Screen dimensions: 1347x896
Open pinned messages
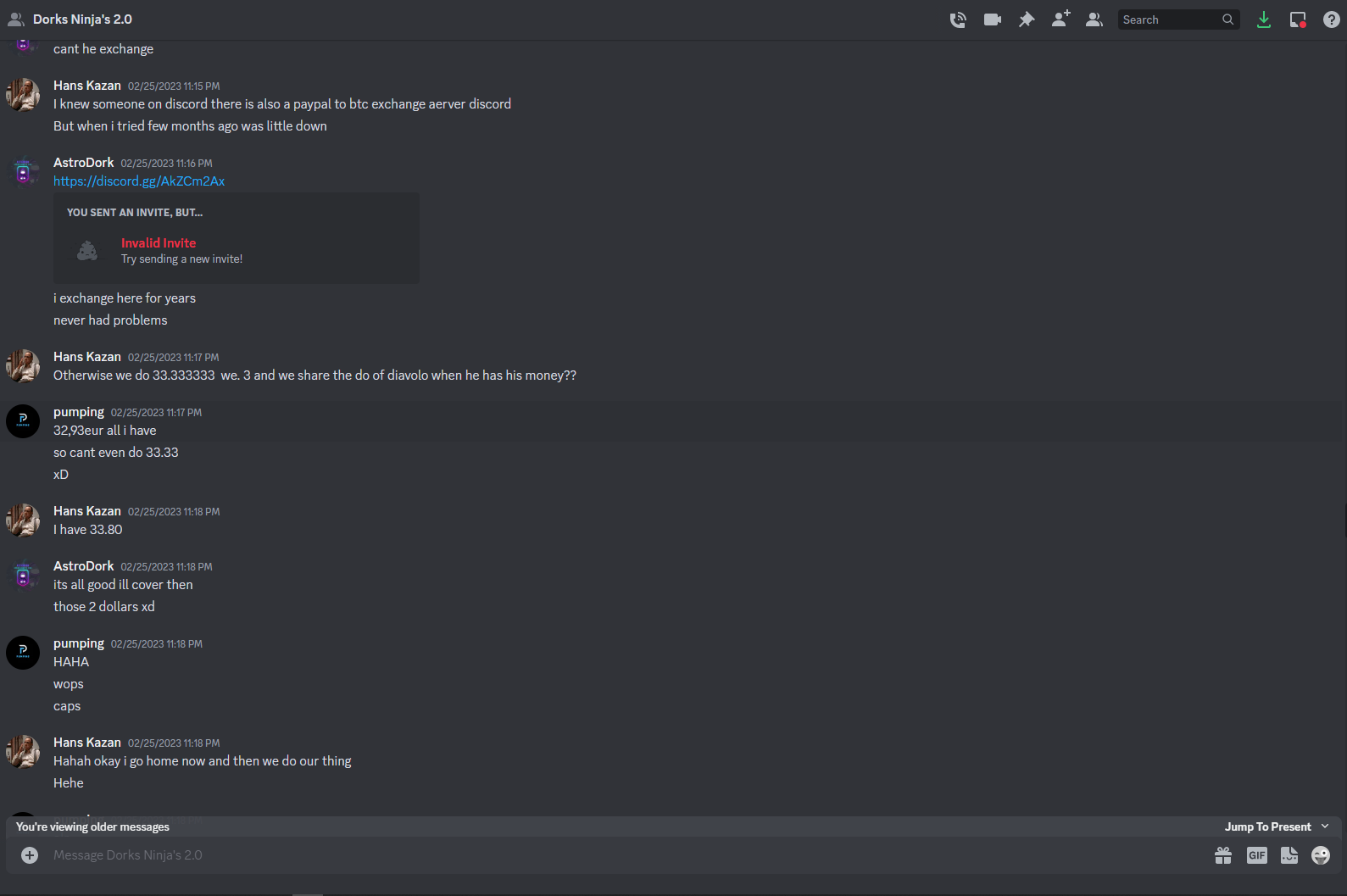click(1027, 19)
